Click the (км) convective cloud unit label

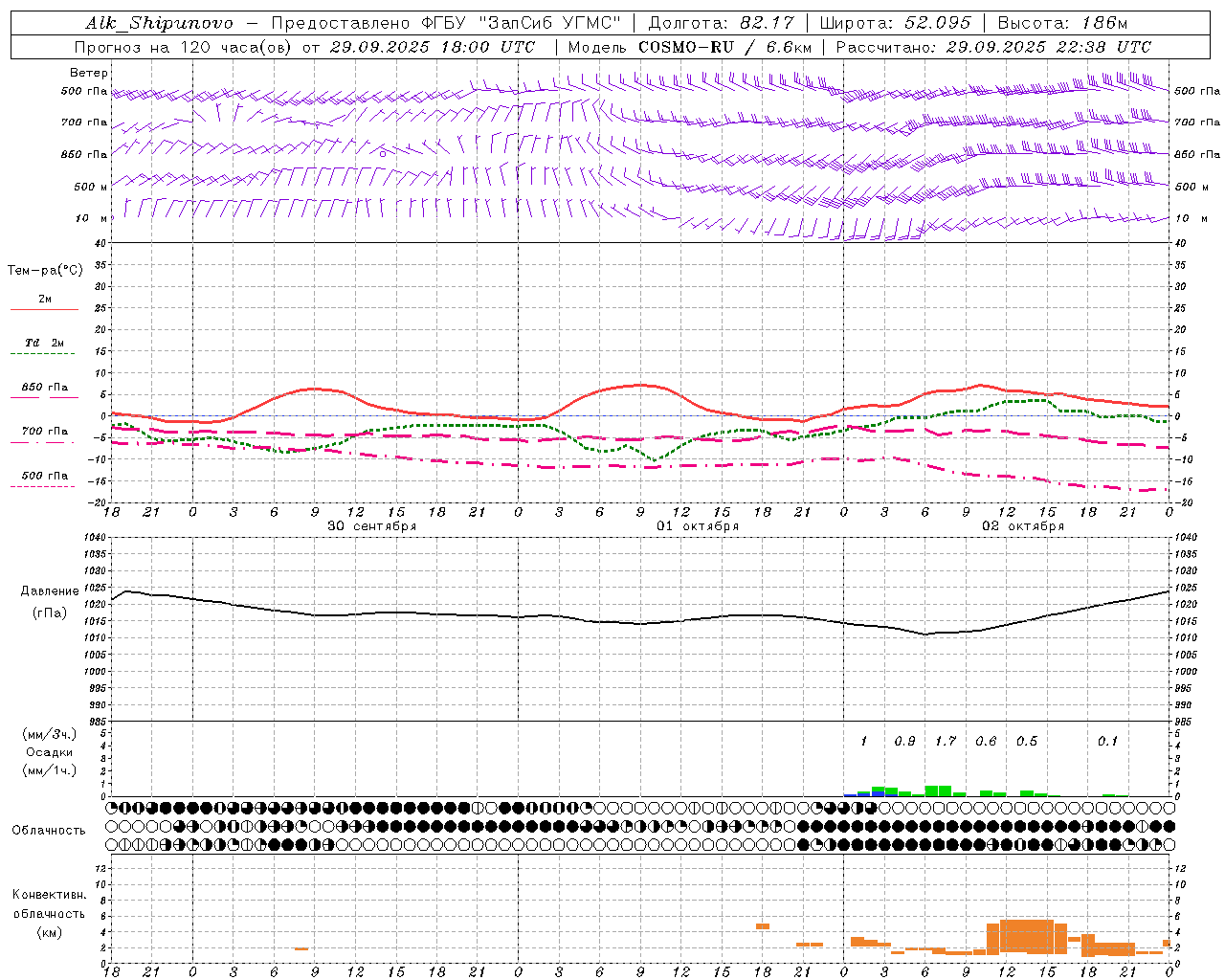tap(50, 931)
